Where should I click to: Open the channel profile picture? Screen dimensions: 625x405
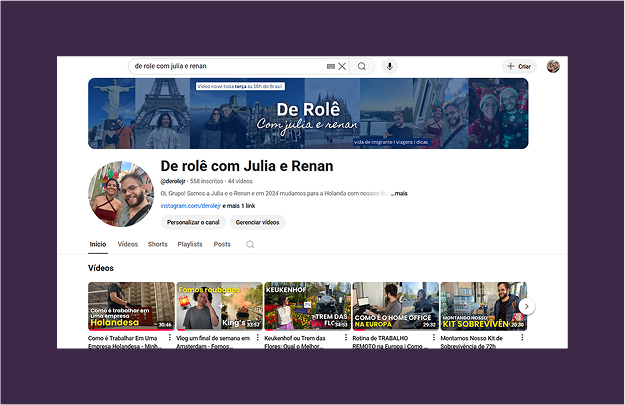click(121, 194)
